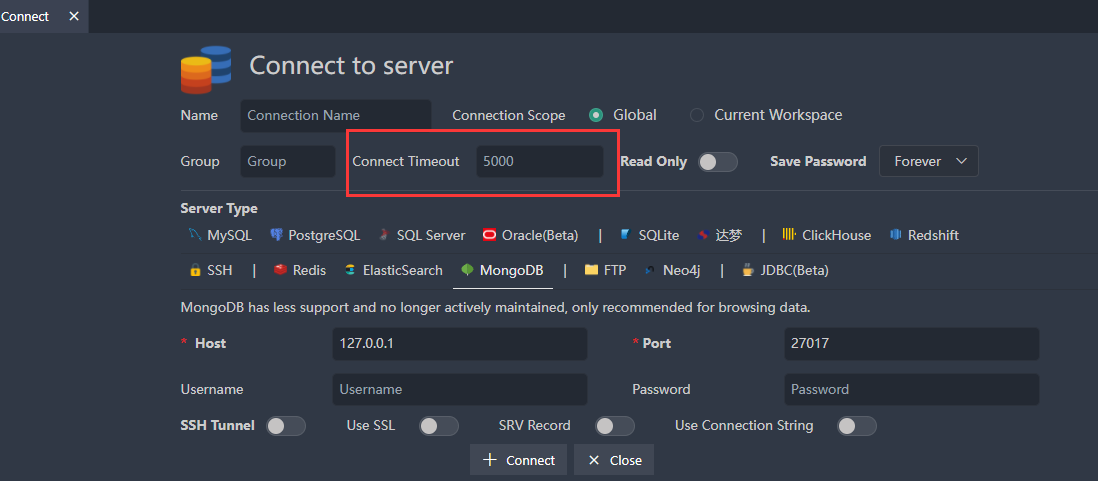This screenshot has height=481, width=1098.
Task: Pick the Oracle(Beta) server type
Action: point(531,235)
